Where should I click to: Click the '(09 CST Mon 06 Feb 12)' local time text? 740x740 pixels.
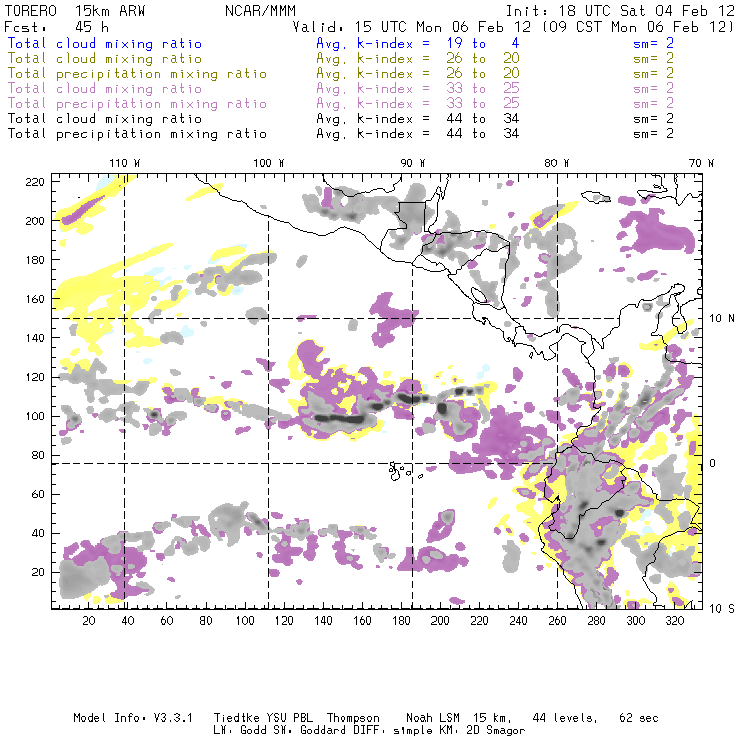[x=638, y=27]
